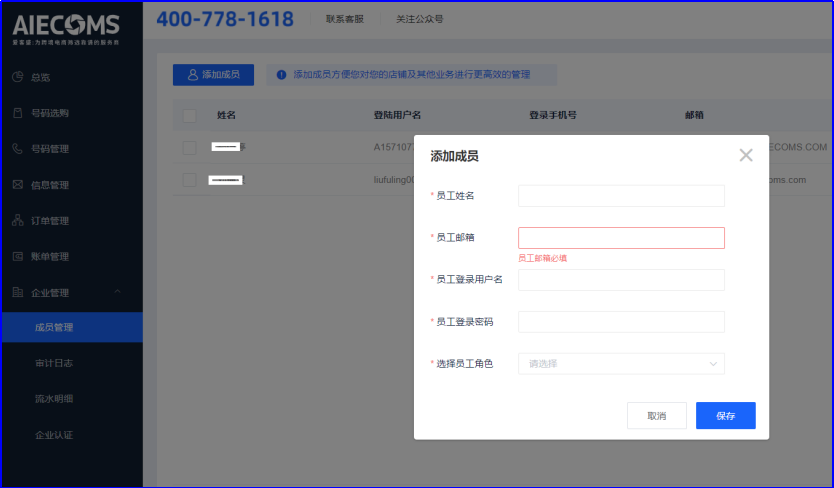Image resolution: width=834 pixels, height=488 pixels.
Task: Tick the checkbox in the A1571077 row
Action: [x=189, y=147]
